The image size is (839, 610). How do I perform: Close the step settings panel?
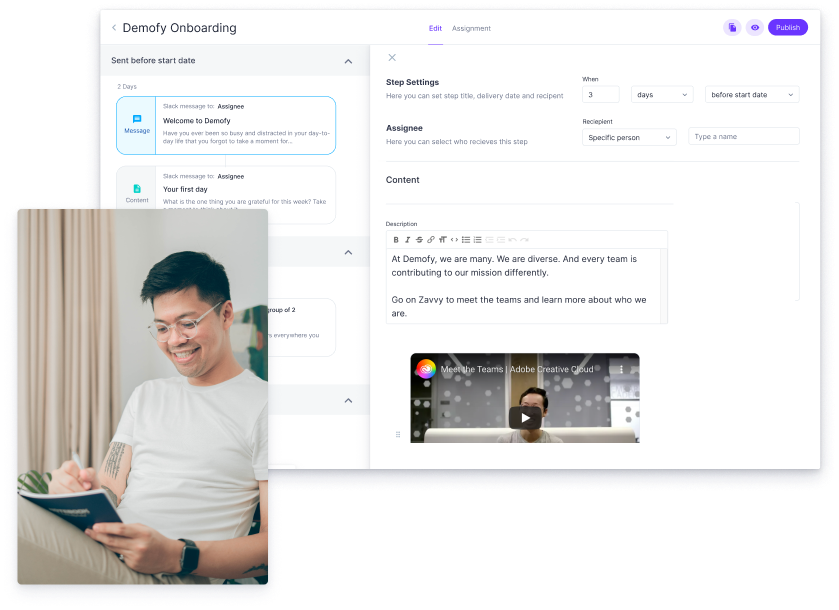point(392,58)
